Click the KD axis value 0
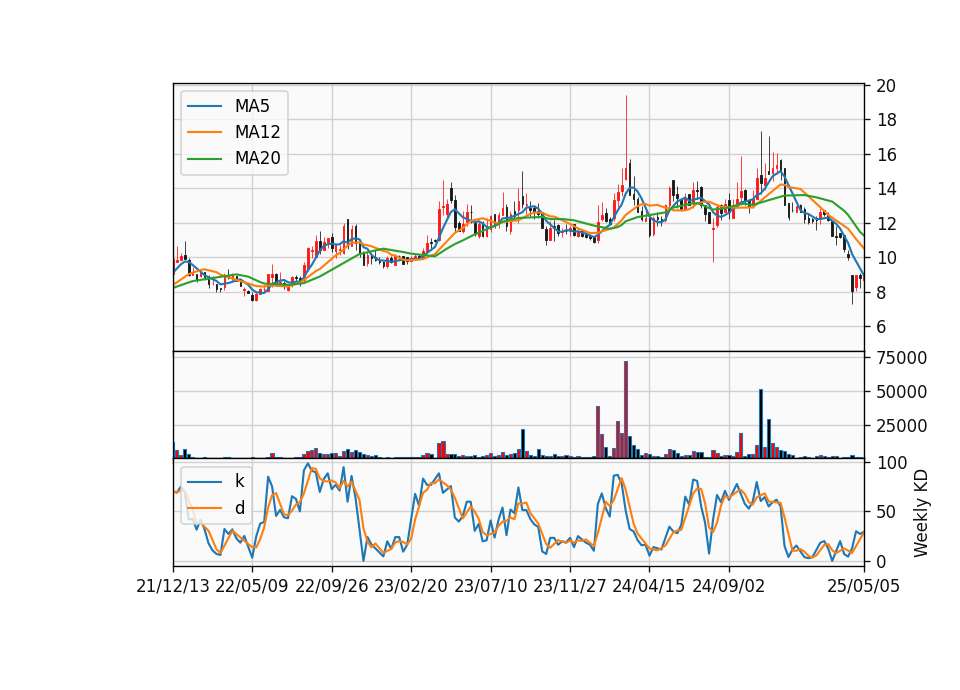The height and width of the screenshot is (690, 960). point(881,561)
